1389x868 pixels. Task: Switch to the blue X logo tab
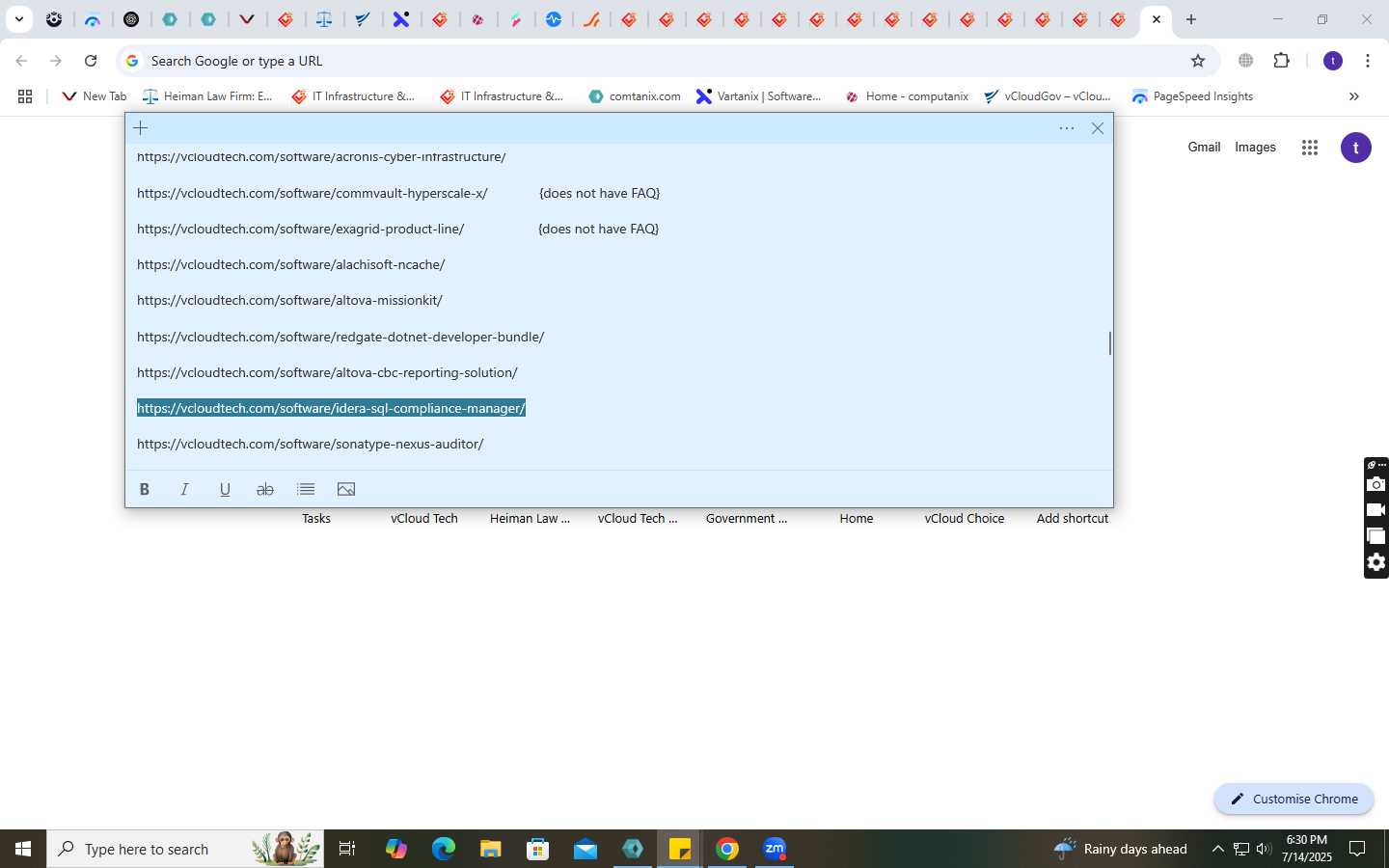401,19
